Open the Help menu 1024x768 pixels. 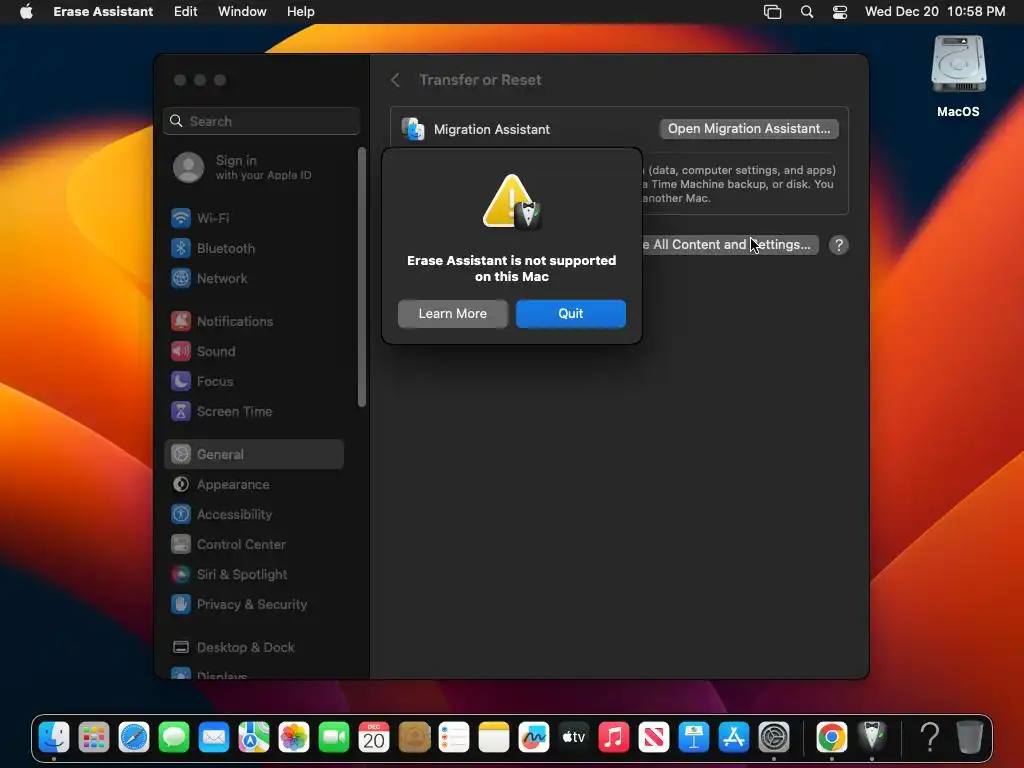(300, 12)
